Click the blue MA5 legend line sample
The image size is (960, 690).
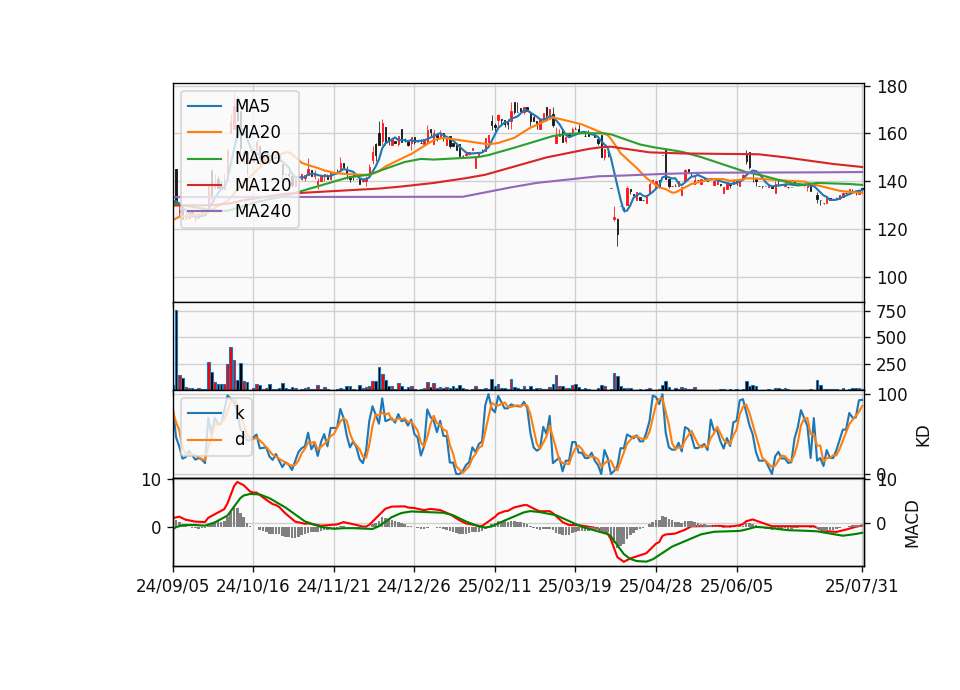[204, 106]
